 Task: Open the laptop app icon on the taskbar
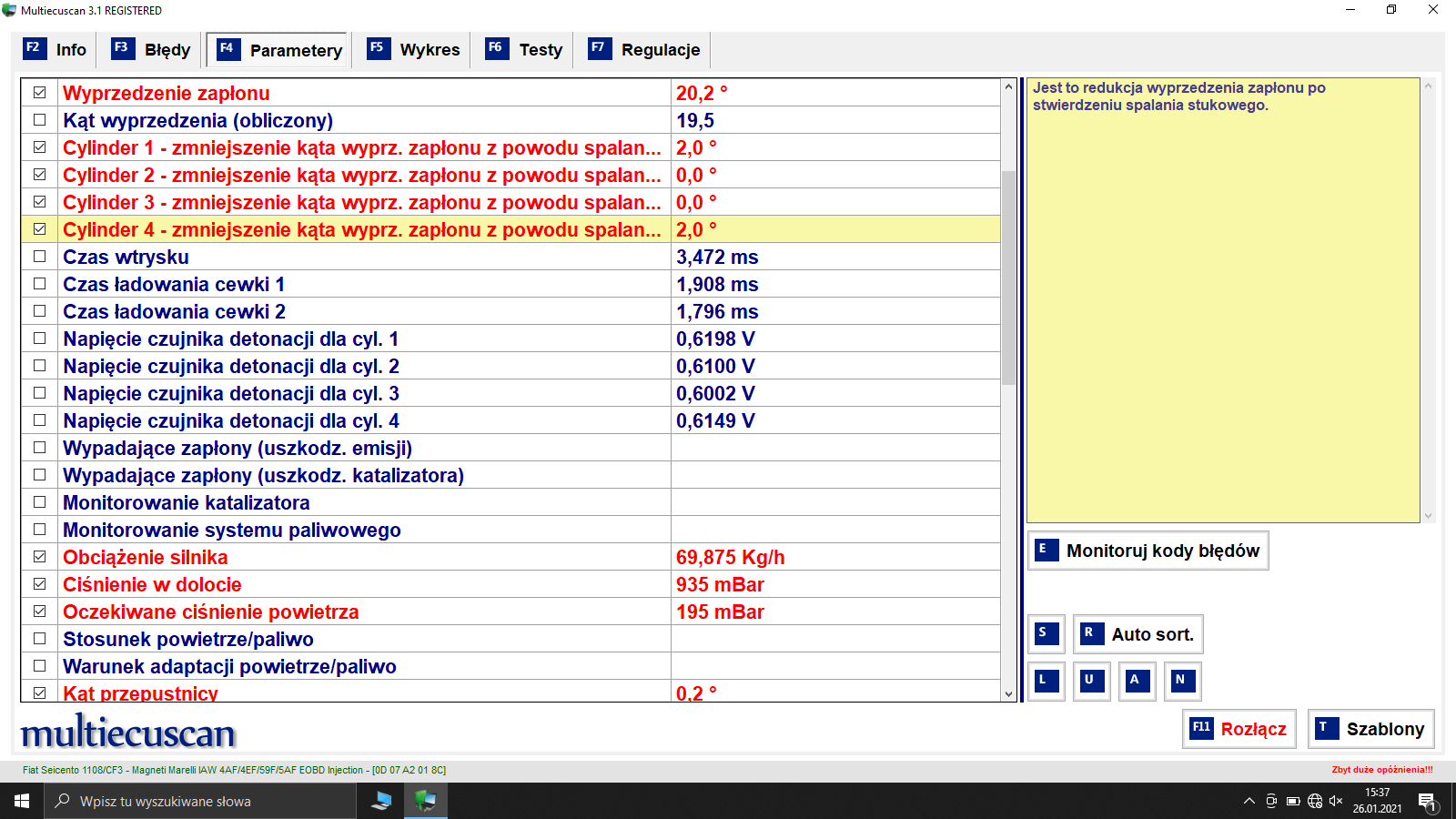pos(381,801)
